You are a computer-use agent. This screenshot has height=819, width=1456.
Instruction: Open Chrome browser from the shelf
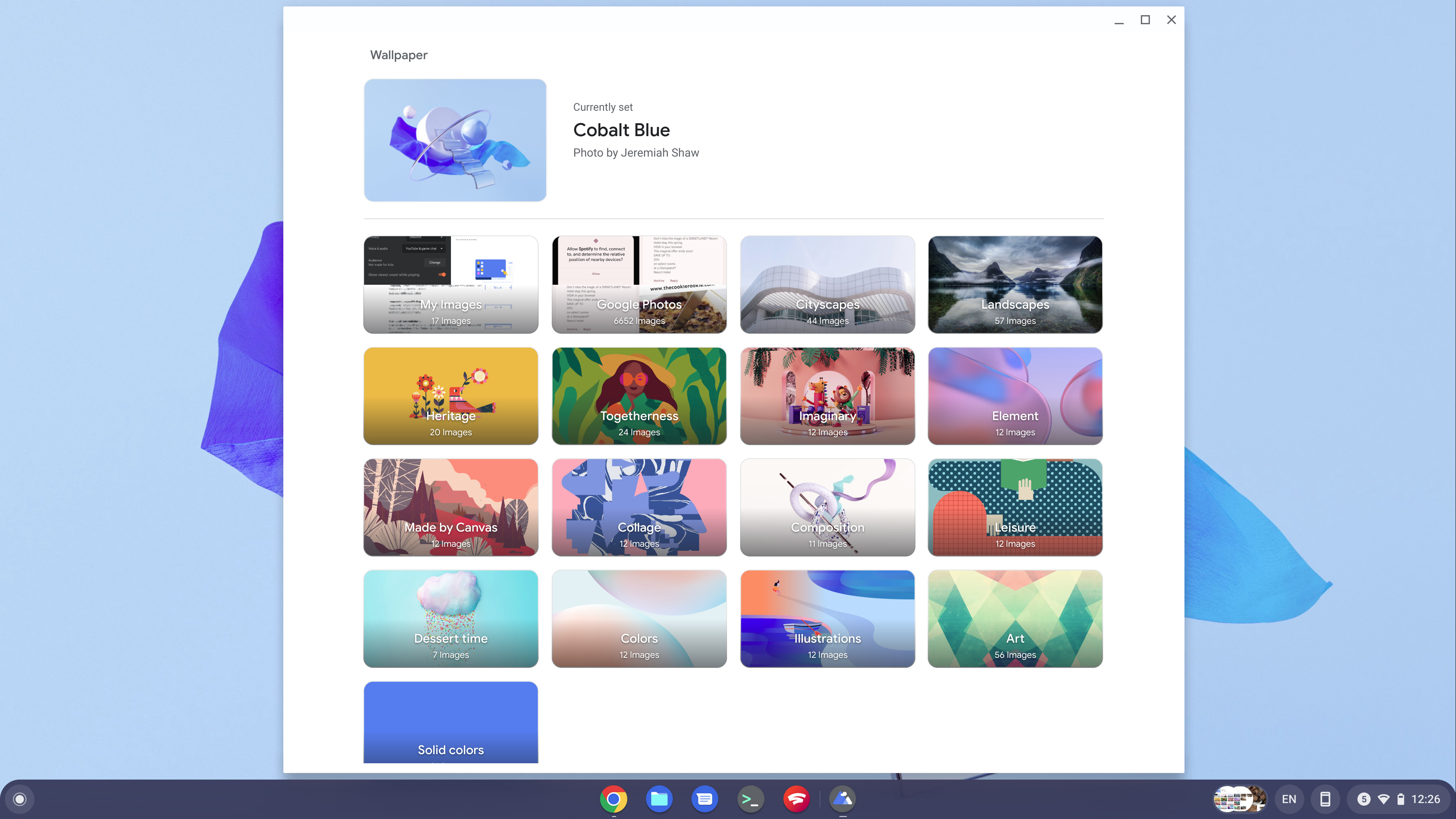click(613, 799)
